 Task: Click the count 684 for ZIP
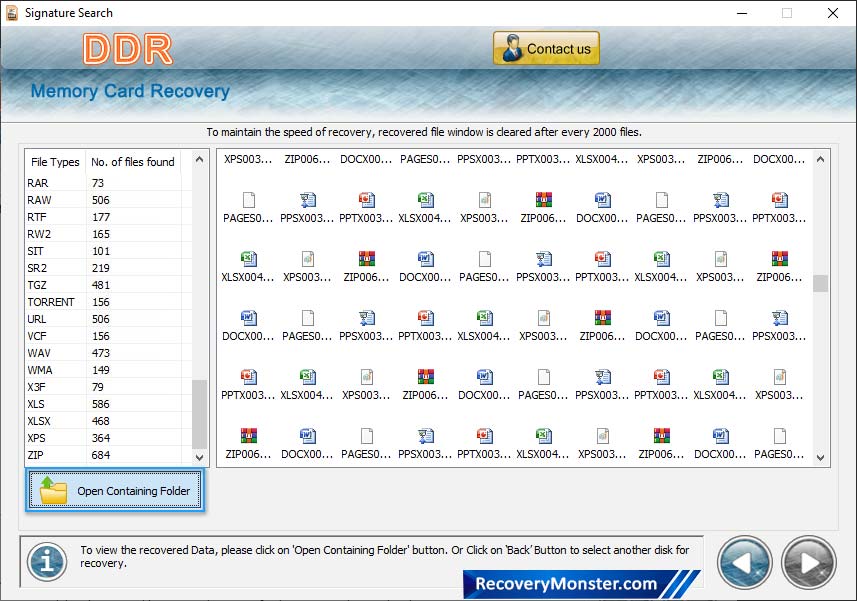[x=101, y=455]
